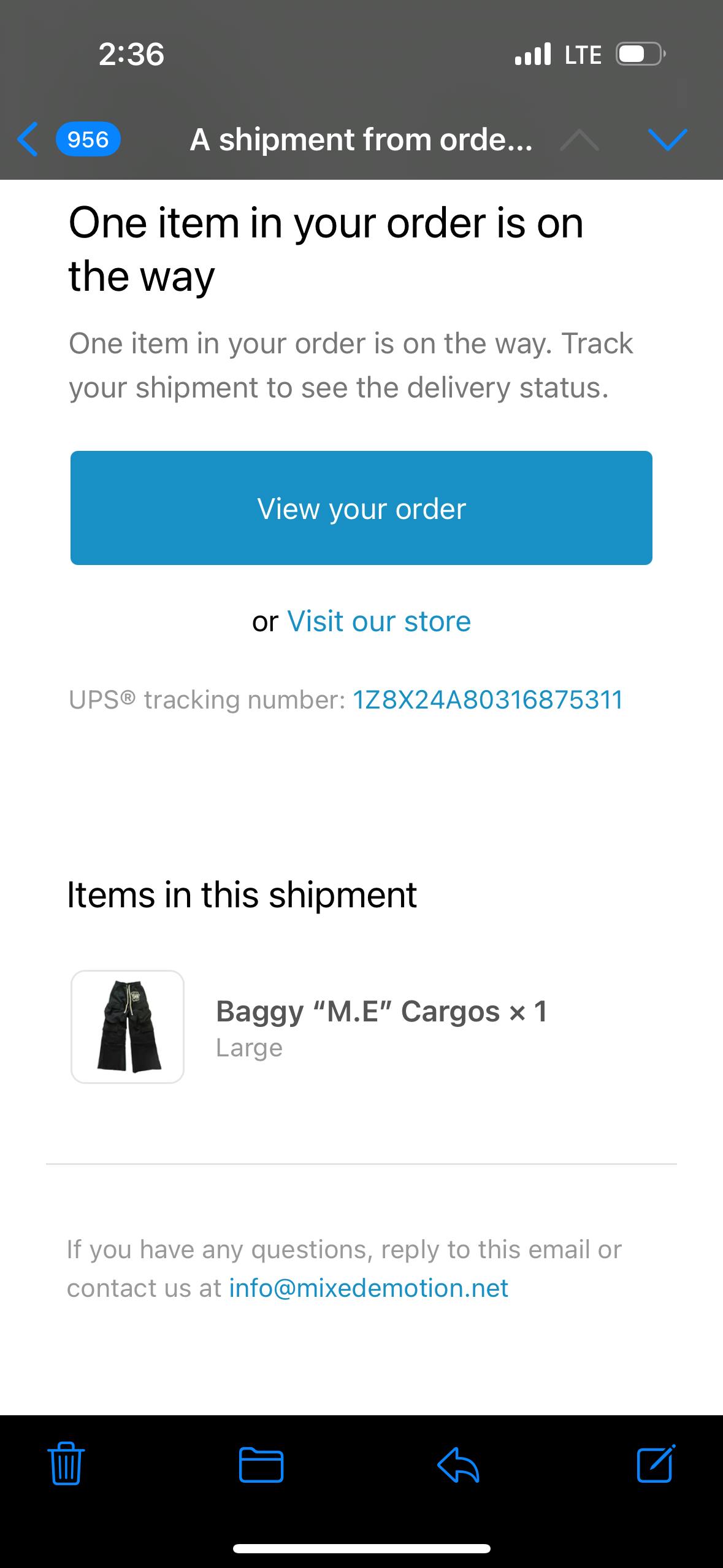This screenshot has width=723, height=1568.
Task: Tap the Baggy Cargos product thumbnail
Action: coord(128,1027)
